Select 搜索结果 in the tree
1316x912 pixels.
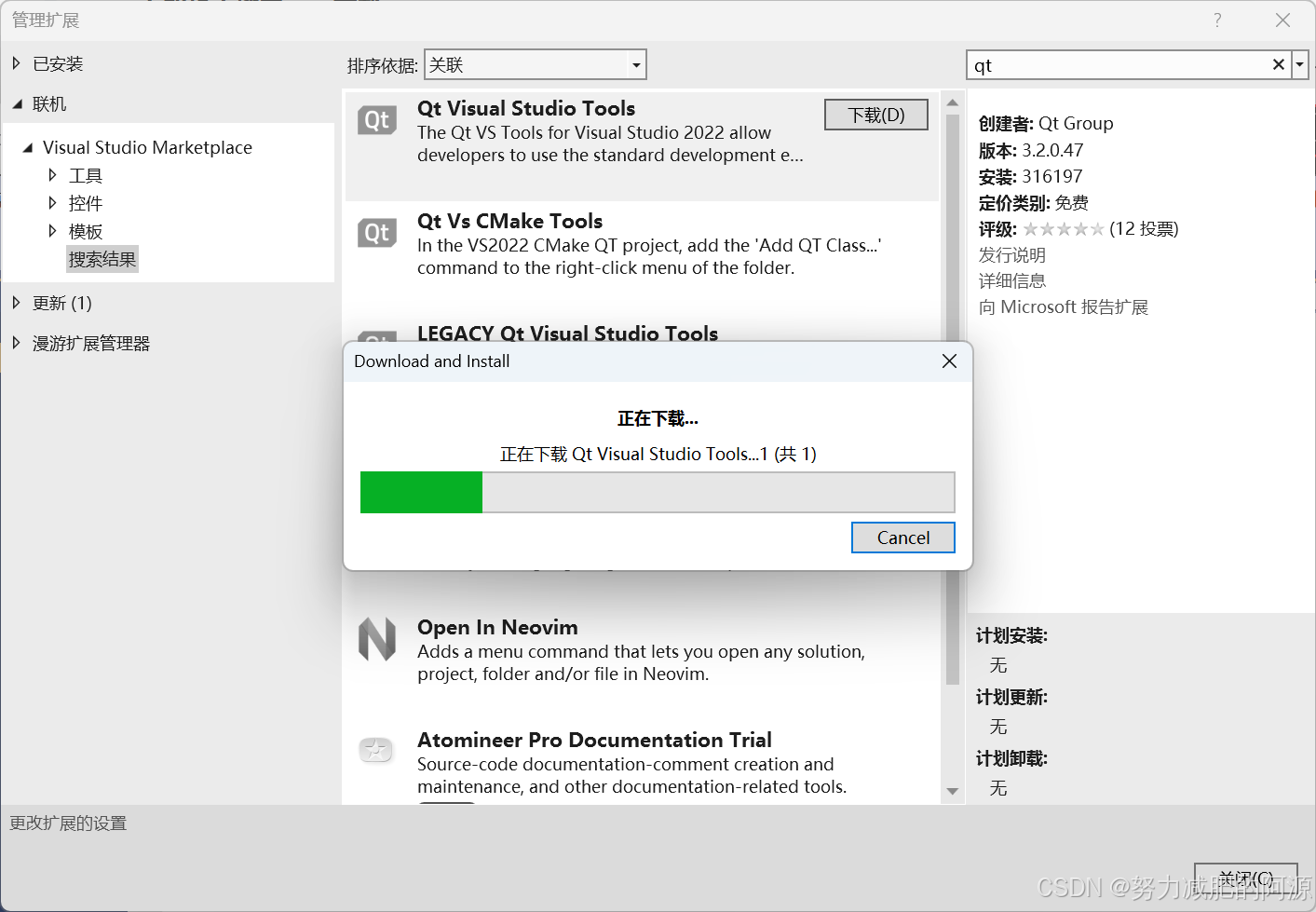coord(102,259)
